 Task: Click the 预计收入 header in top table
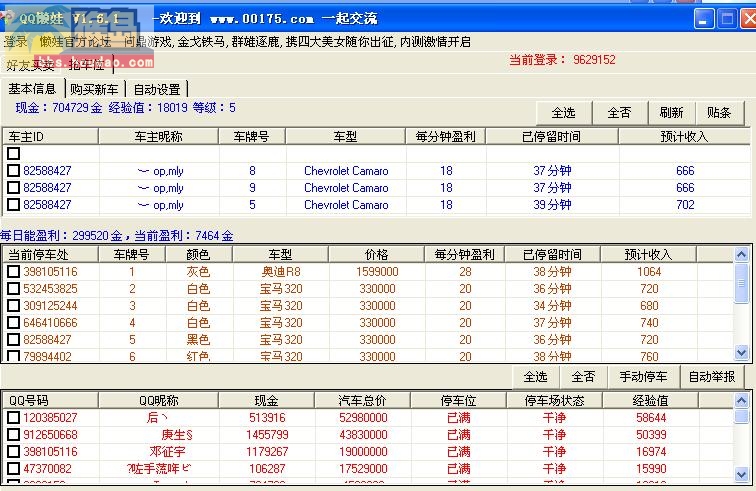(684, 137)
